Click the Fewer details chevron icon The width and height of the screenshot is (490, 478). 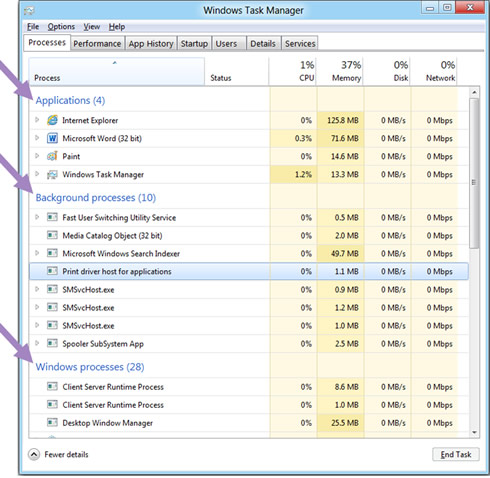(34, 454)
